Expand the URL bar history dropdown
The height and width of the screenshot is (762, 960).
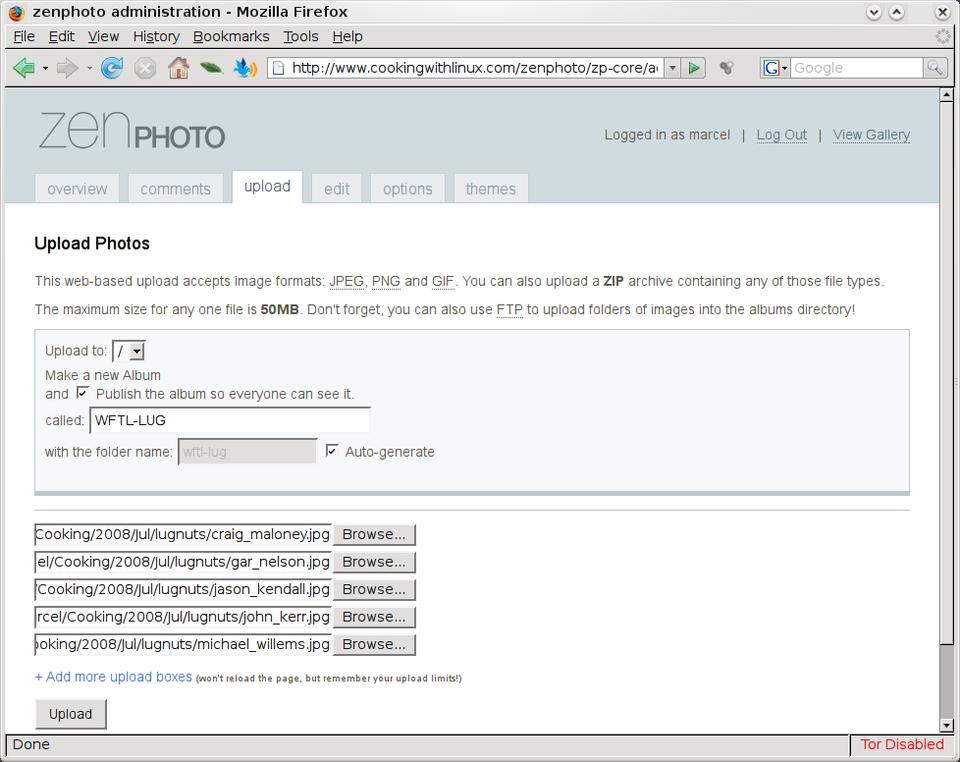point(673,68)
